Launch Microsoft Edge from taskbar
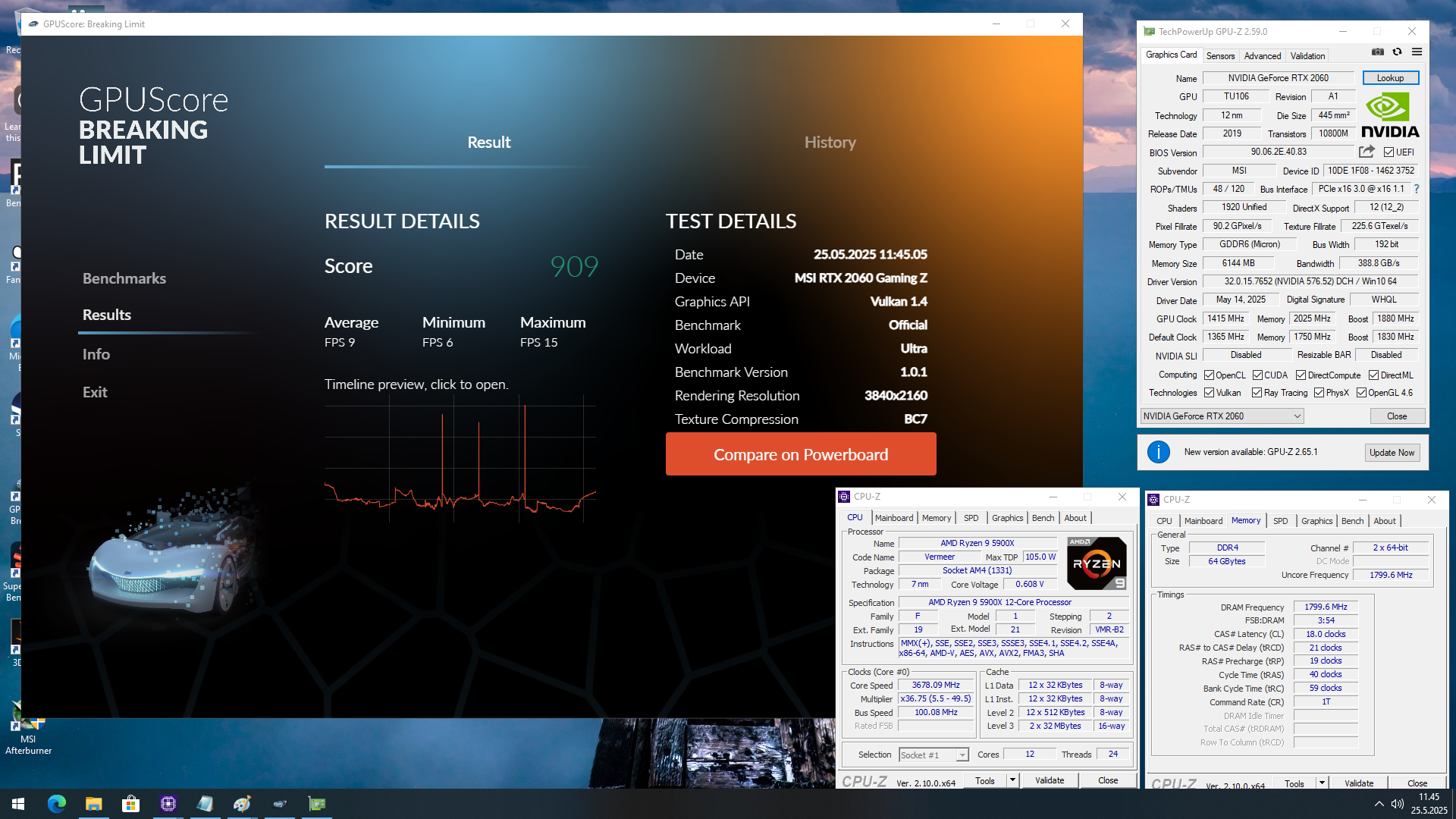Screen dimensions: 1456x819 click(x=57, y=804)
